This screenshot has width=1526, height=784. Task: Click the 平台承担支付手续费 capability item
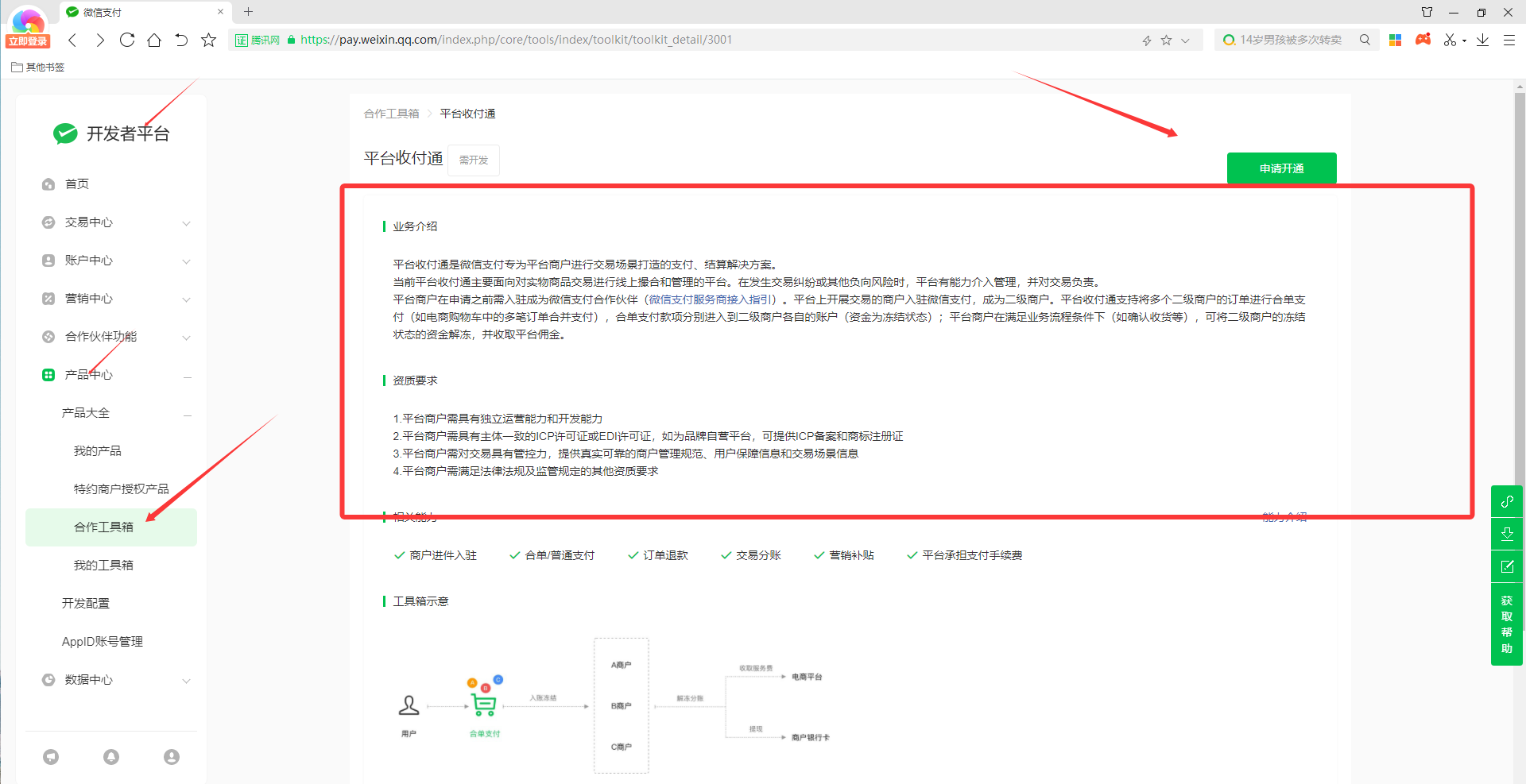pos(965,555)
